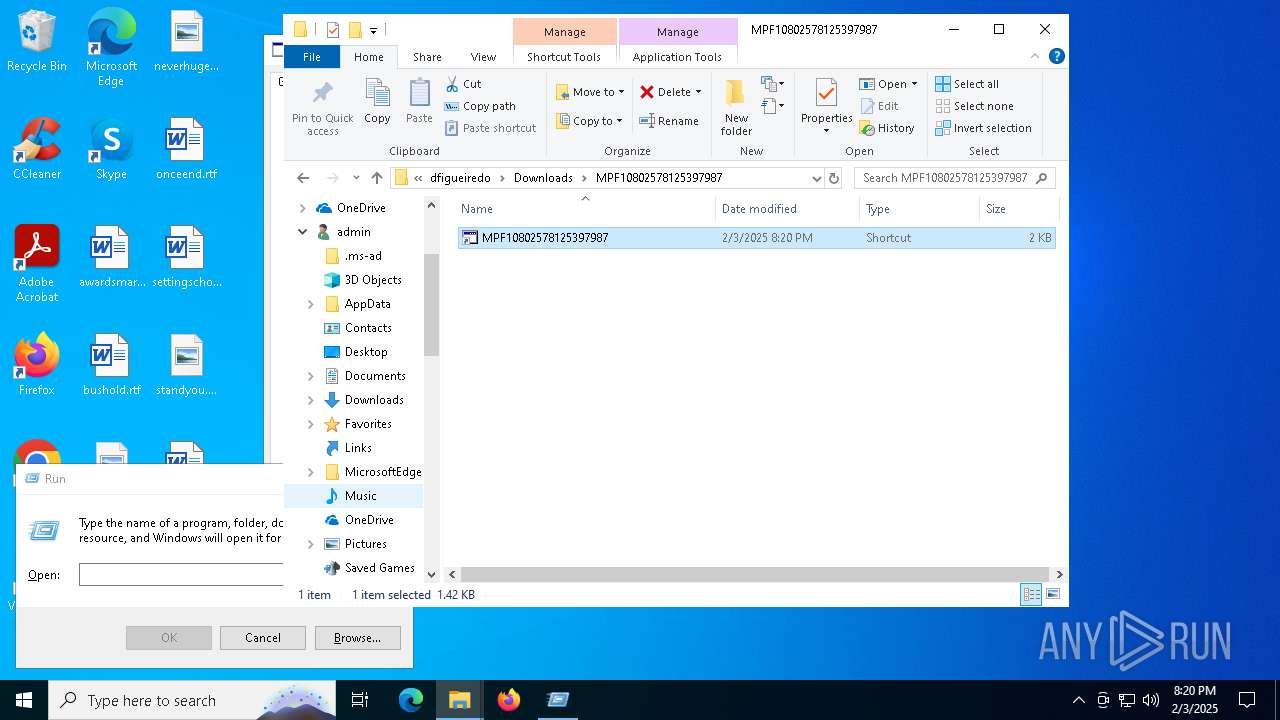Open the Shortcut Tools tab
Viewport: 1280px width, 720px height.
pos(564,57)
